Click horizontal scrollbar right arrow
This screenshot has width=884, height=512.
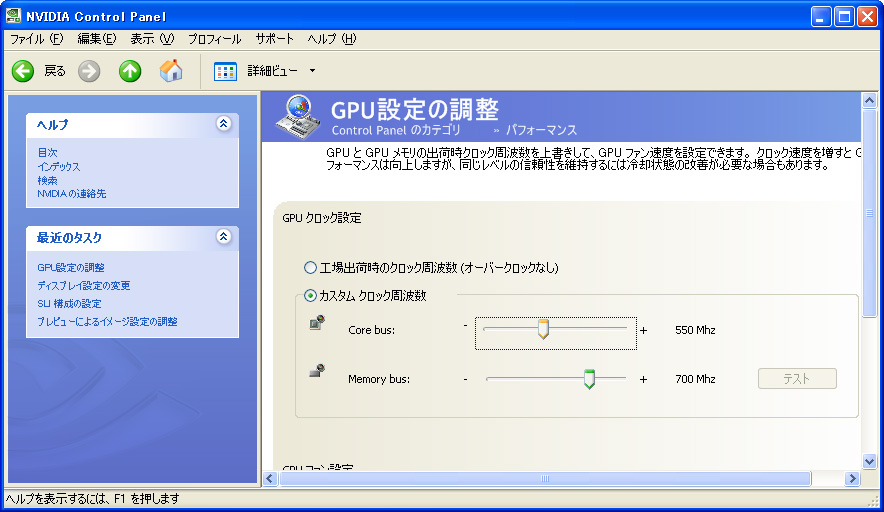[852, 479]
